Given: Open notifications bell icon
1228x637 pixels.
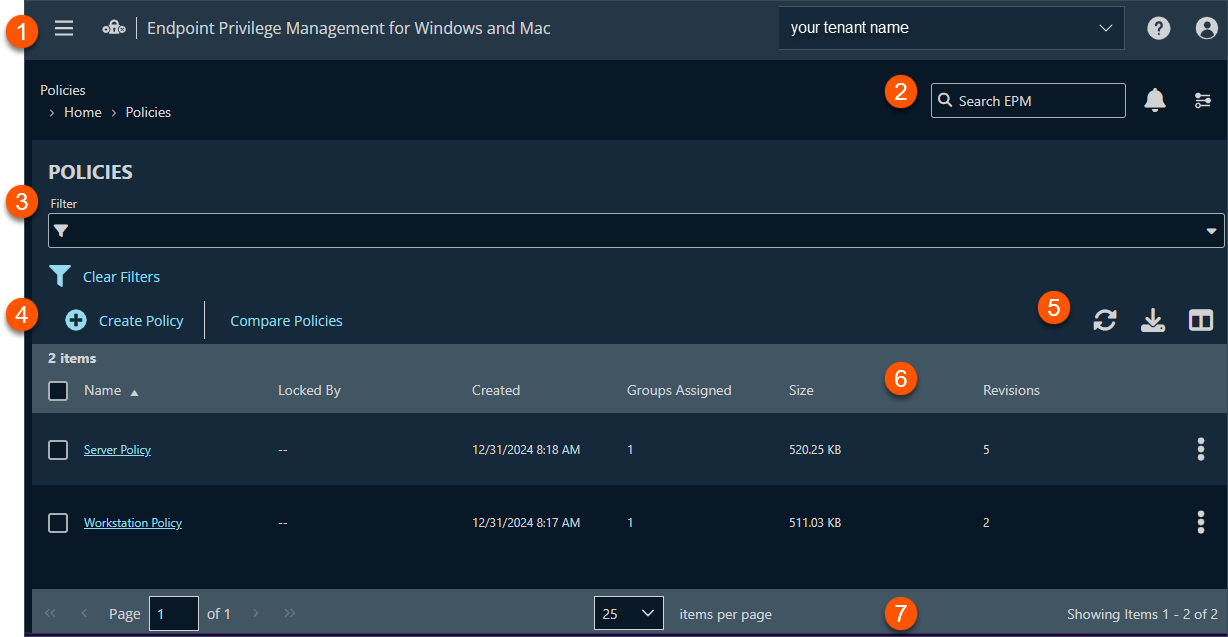Looking at the screenshot, I should click(1155, 100).
